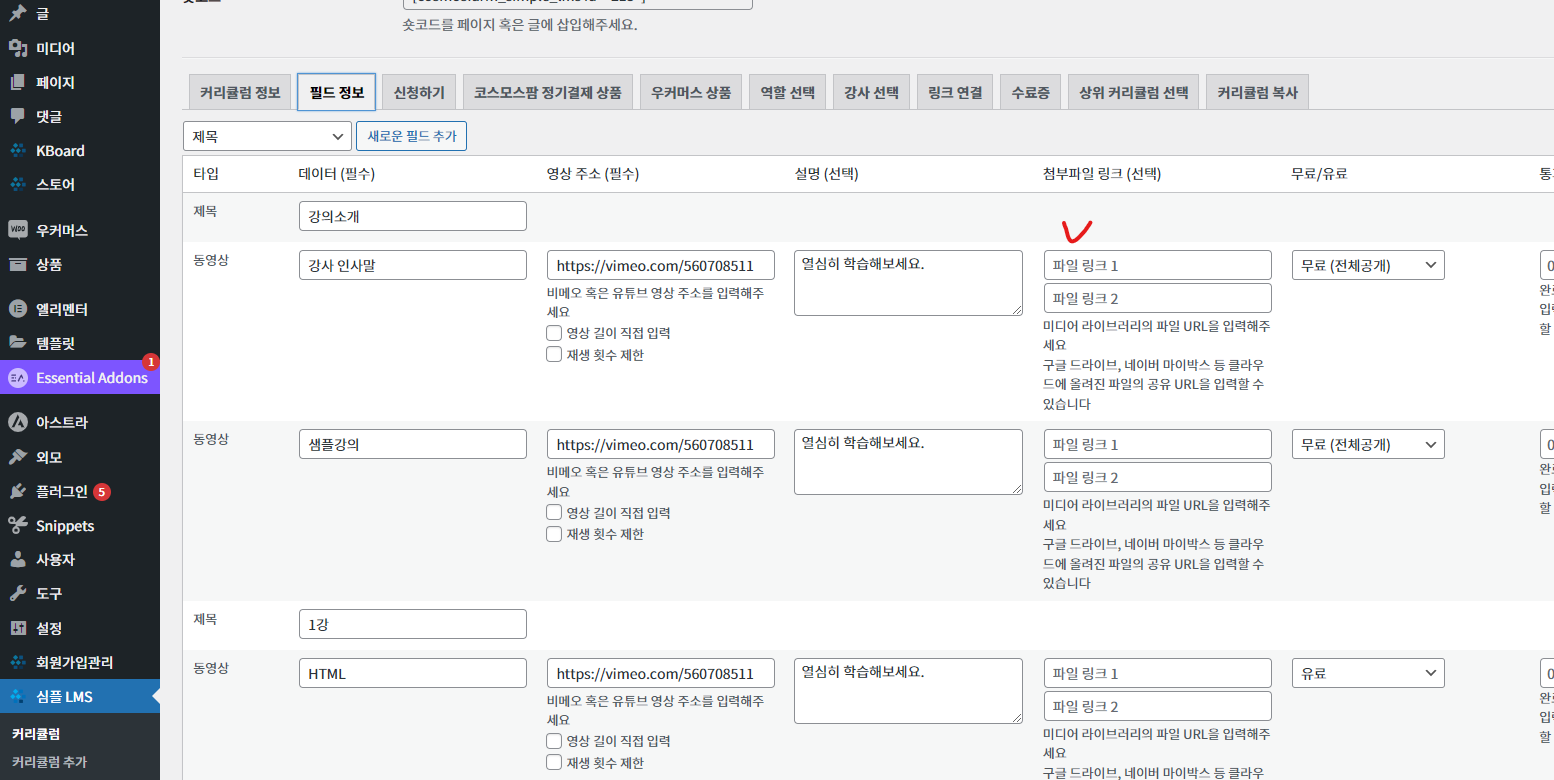Image resolution: width=1554 pixels, height=780 pixels.
Task: Click the Essential Addons icon
Action: pyautogui.click(x=17, y=378)
